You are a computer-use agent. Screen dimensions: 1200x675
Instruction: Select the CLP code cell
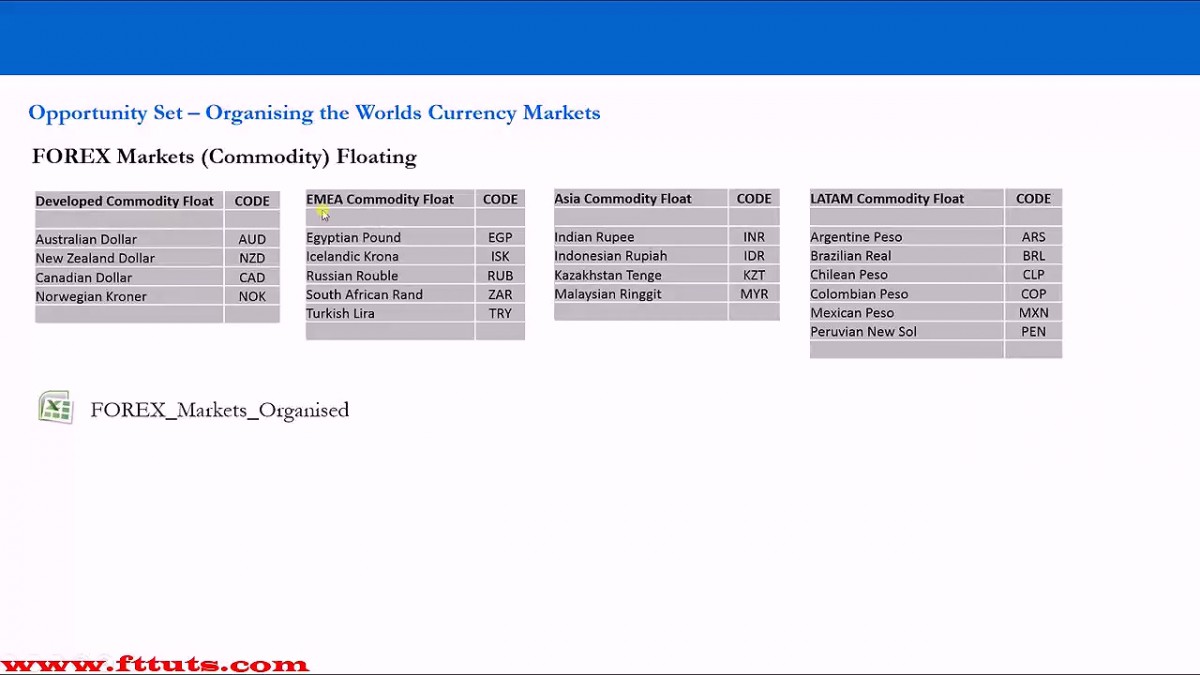click(1033, 275)
